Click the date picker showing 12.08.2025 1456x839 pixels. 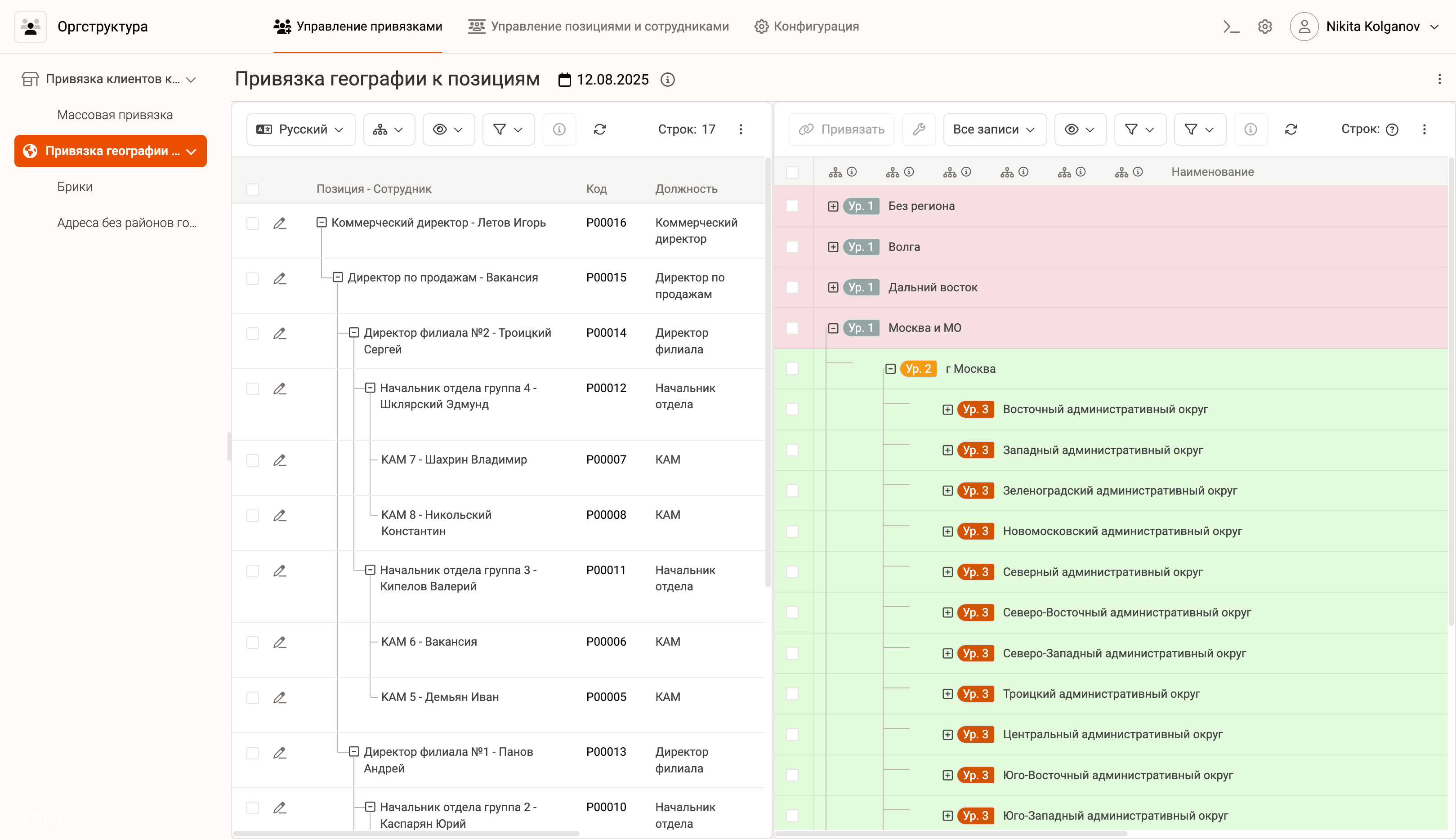click(603, 80)
